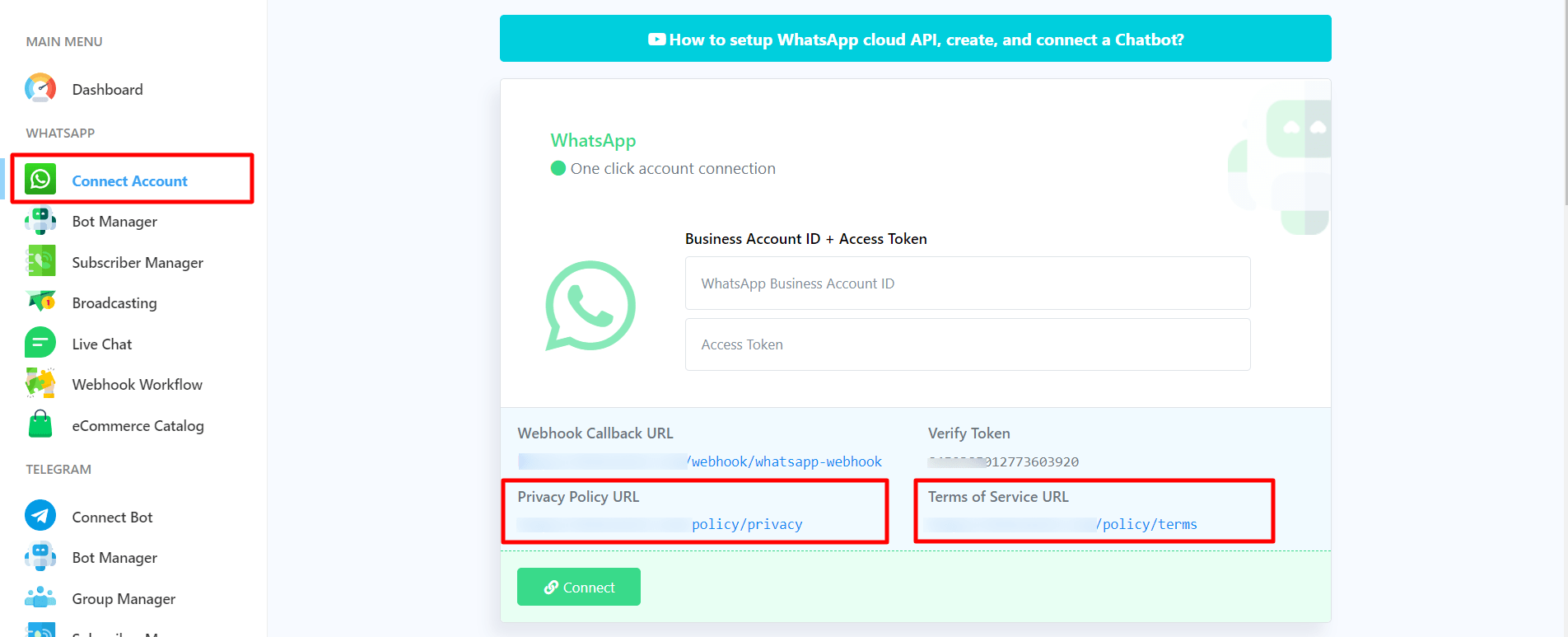Focus the WhatsApp Business Account ID field
The width and height of the screenshot is (1568, 637).
point(967,283)
